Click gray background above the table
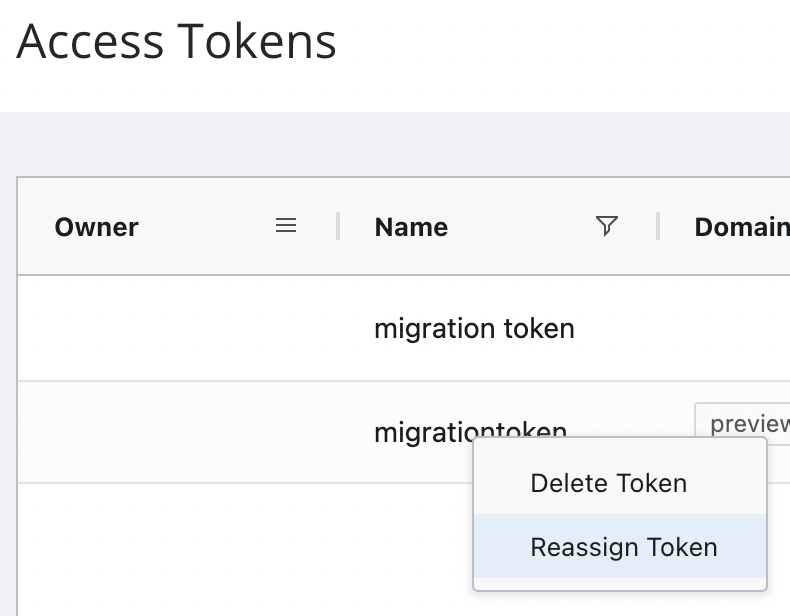The height and width of the screenshot is (616, 790). [400, 145]
